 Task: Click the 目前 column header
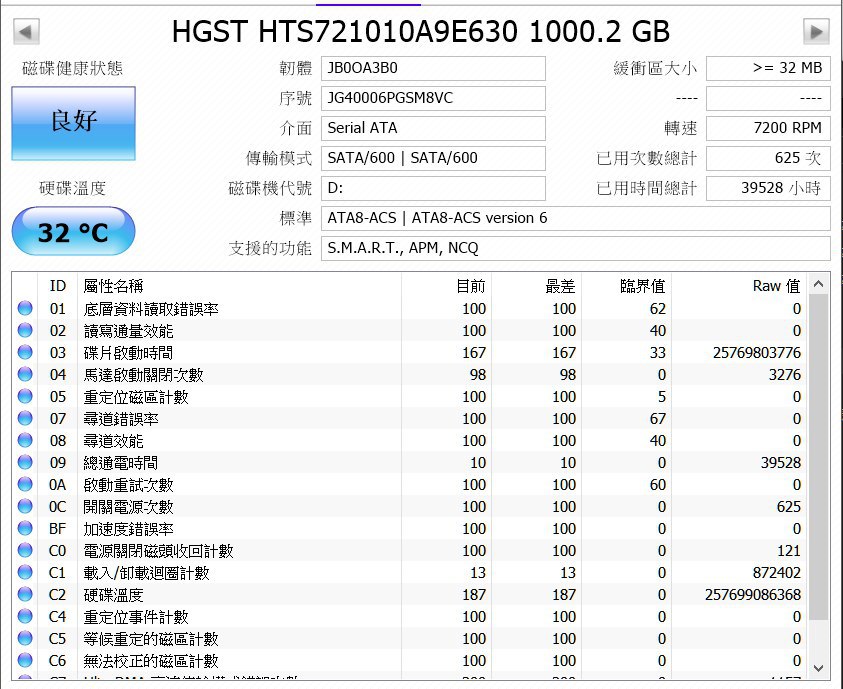(470, 286)
